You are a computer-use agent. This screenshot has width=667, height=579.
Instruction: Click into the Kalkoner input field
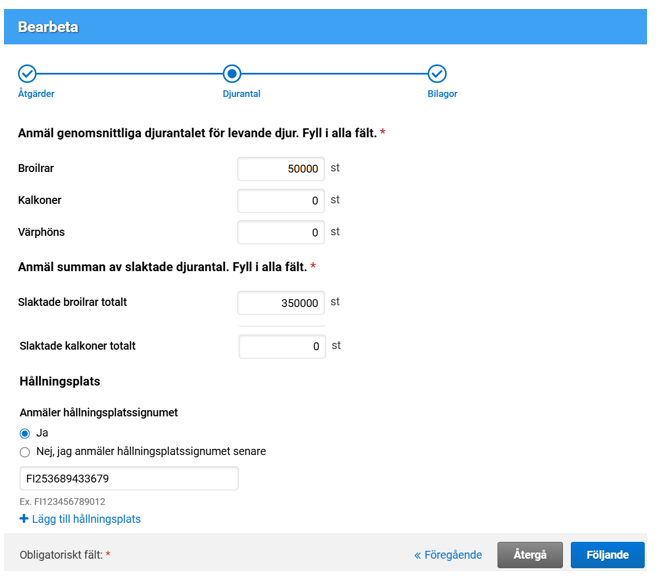pos(281,201)
